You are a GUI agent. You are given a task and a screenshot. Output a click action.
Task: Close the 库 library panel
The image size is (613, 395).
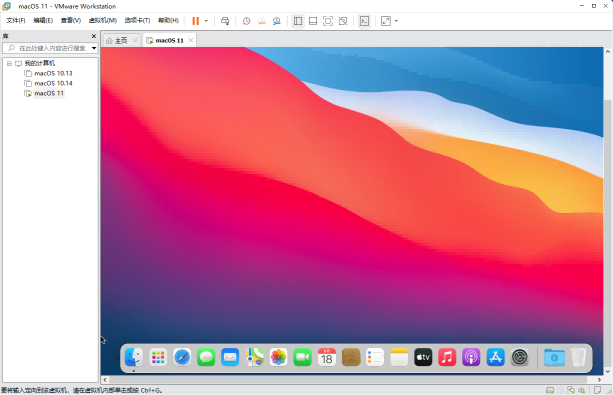coord(94,36)
